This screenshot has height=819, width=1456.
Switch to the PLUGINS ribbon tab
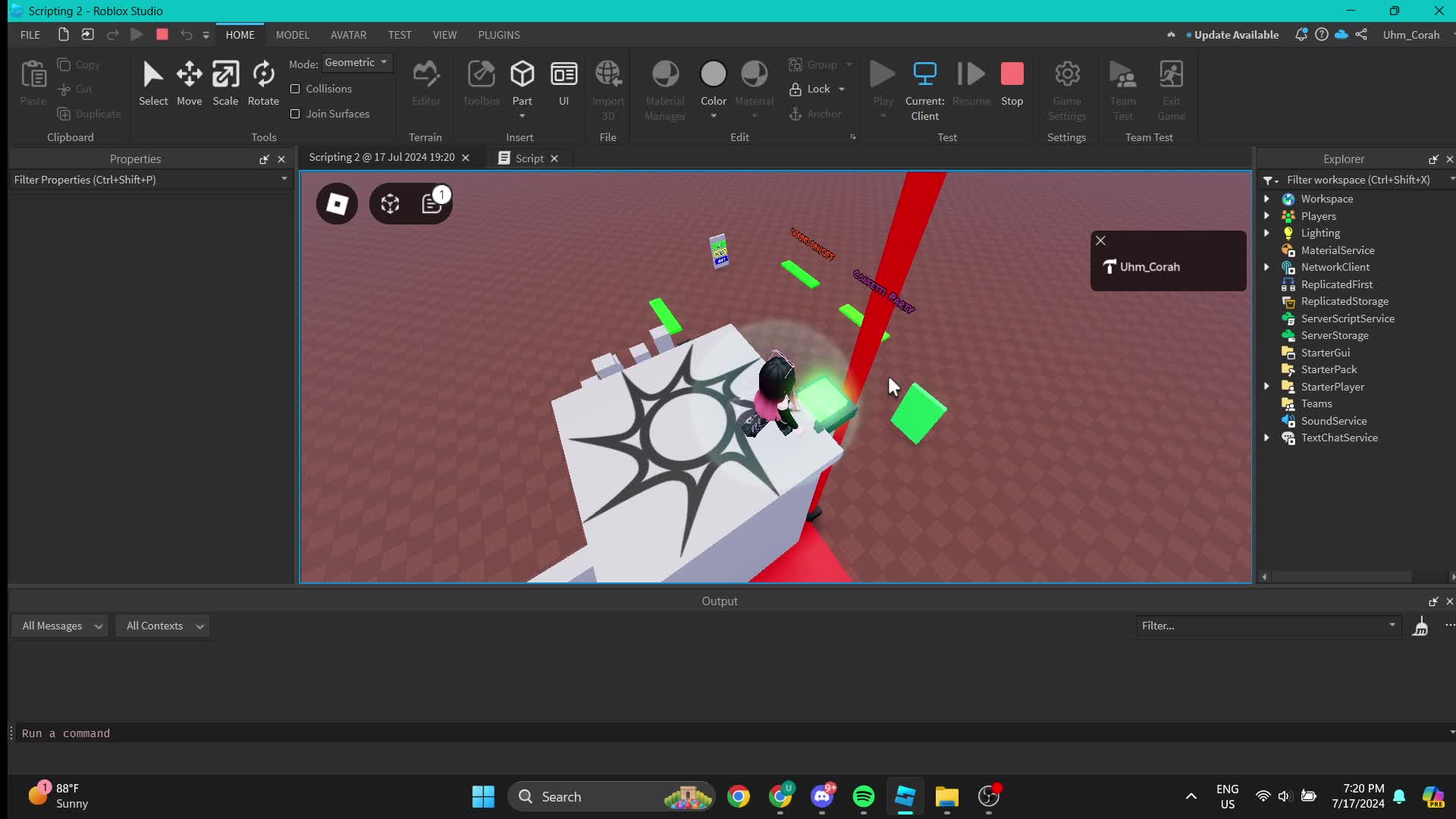[x=499, y=35]
